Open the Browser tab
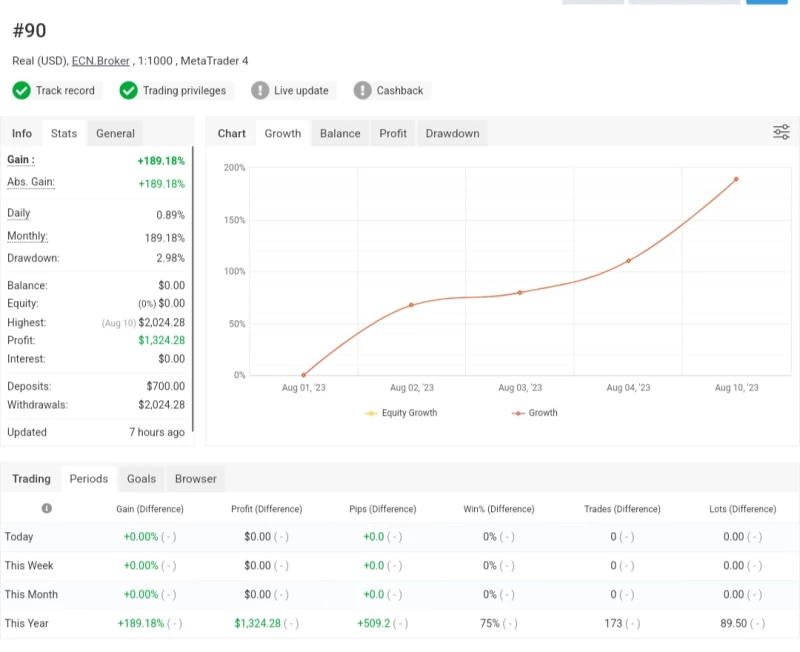This screenshot has height=652, width=800. tap(196, 479)
